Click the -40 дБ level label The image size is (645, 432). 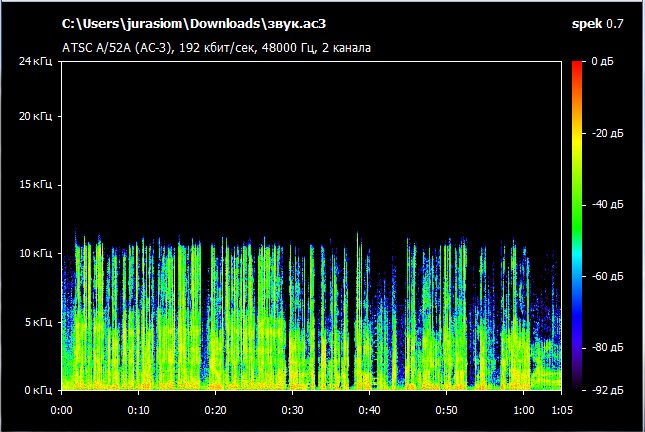pos(607,204)
